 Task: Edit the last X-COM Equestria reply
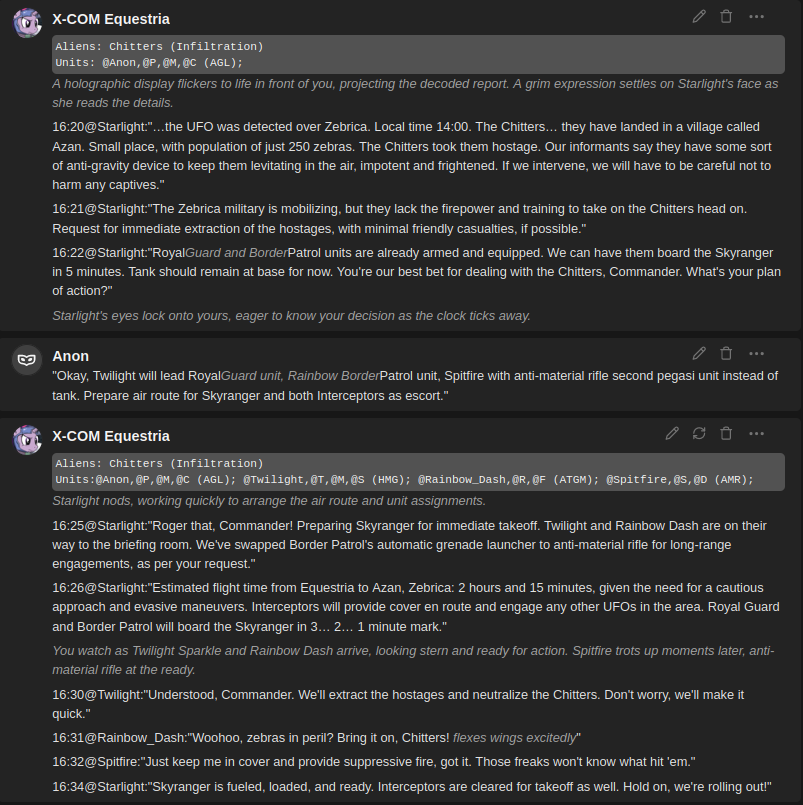(672, 433)
